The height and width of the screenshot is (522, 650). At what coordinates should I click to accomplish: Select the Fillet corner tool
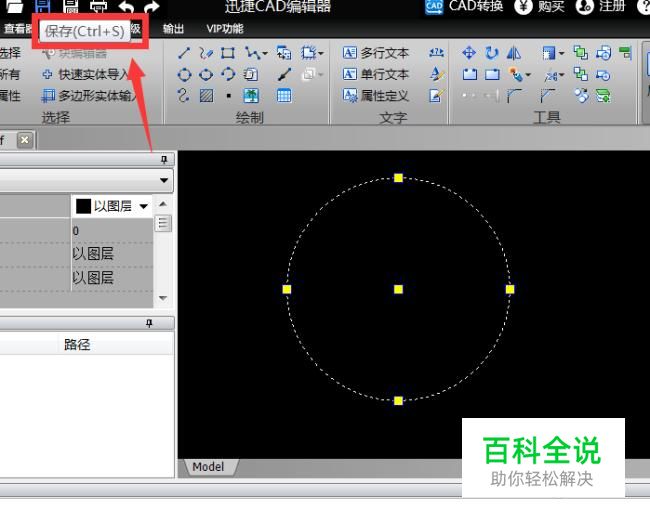514,96
